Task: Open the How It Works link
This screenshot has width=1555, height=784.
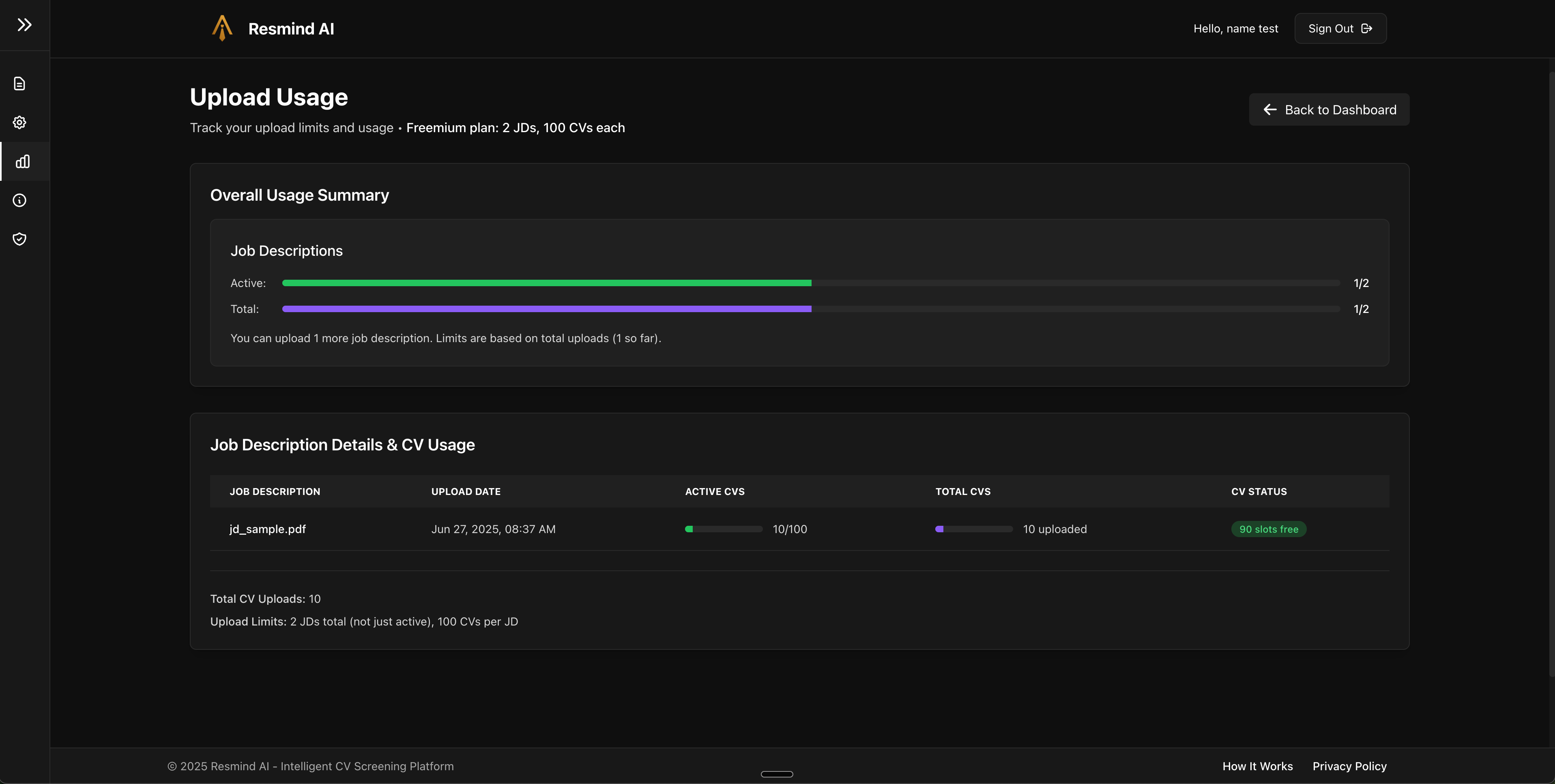Action: pyautogui.click(x=1257, y=766)
